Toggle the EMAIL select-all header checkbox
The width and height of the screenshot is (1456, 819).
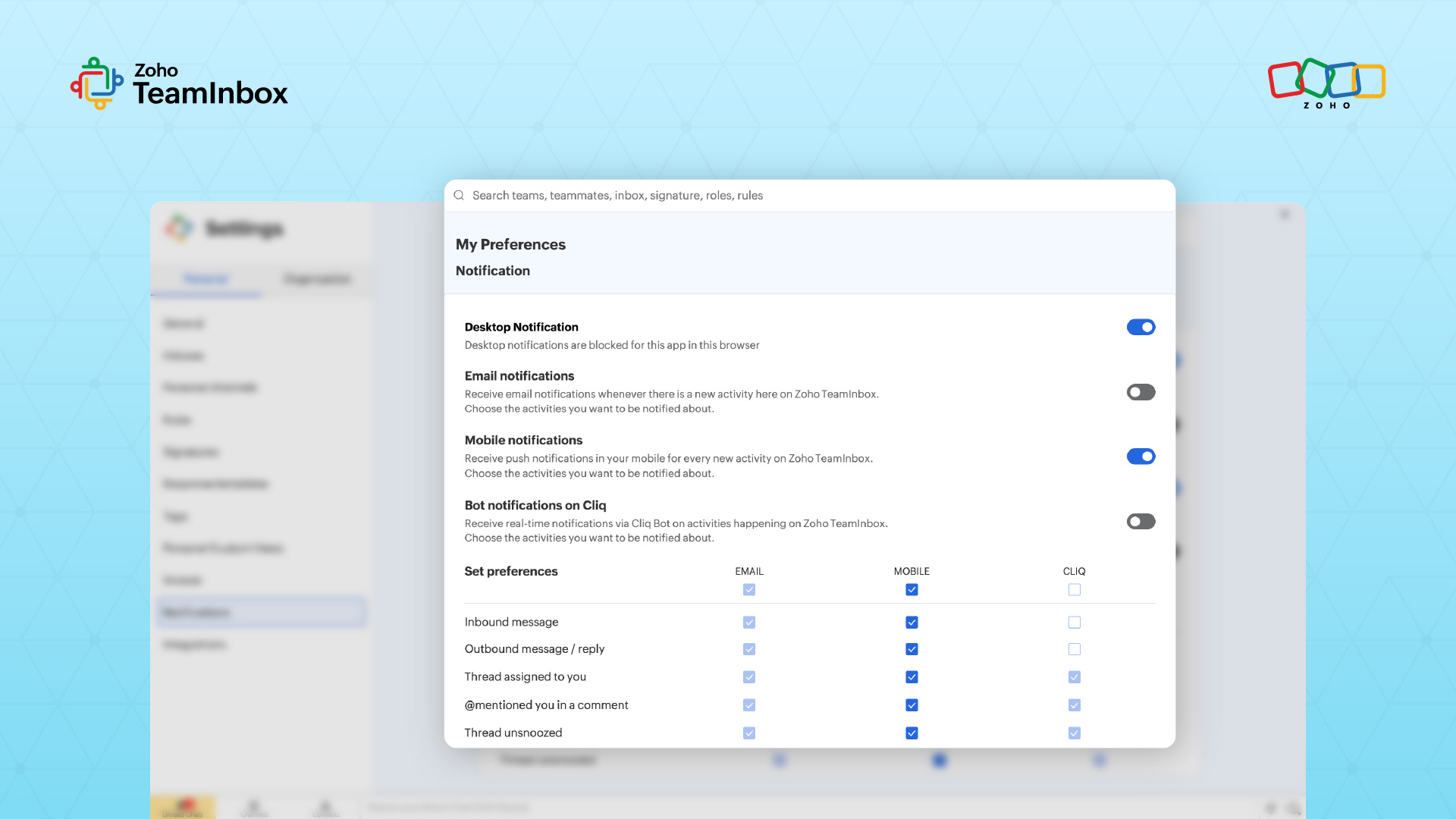pos(749,590)
